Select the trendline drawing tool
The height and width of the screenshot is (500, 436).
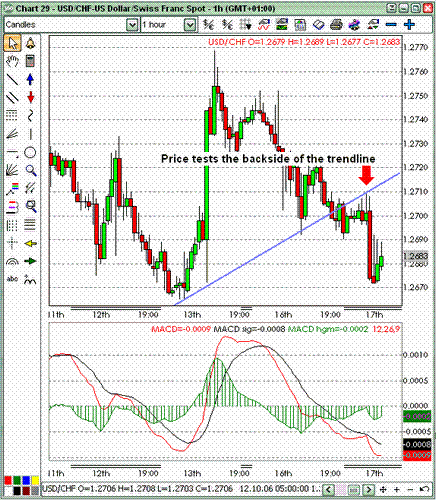point(12,79)
